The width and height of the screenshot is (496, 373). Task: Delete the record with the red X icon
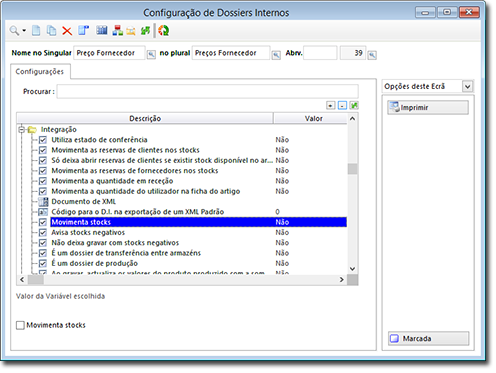(67, 31)
